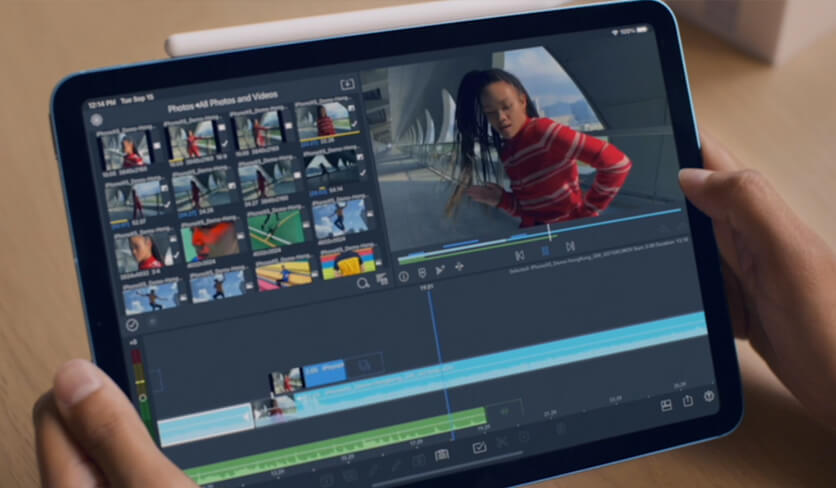Select the blue title clip on the timeline
Viewport: 836px width, 488px height.
click(x=324, y=372)
